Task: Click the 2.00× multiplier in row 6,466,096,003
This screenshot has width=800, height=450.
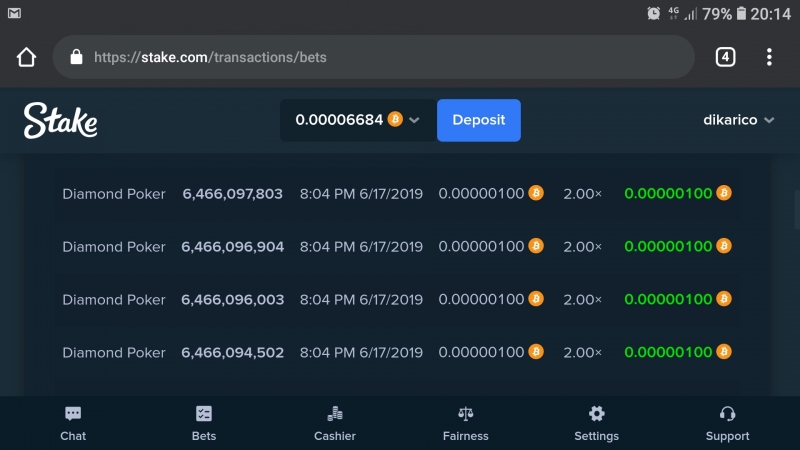Action: point(582,299)
